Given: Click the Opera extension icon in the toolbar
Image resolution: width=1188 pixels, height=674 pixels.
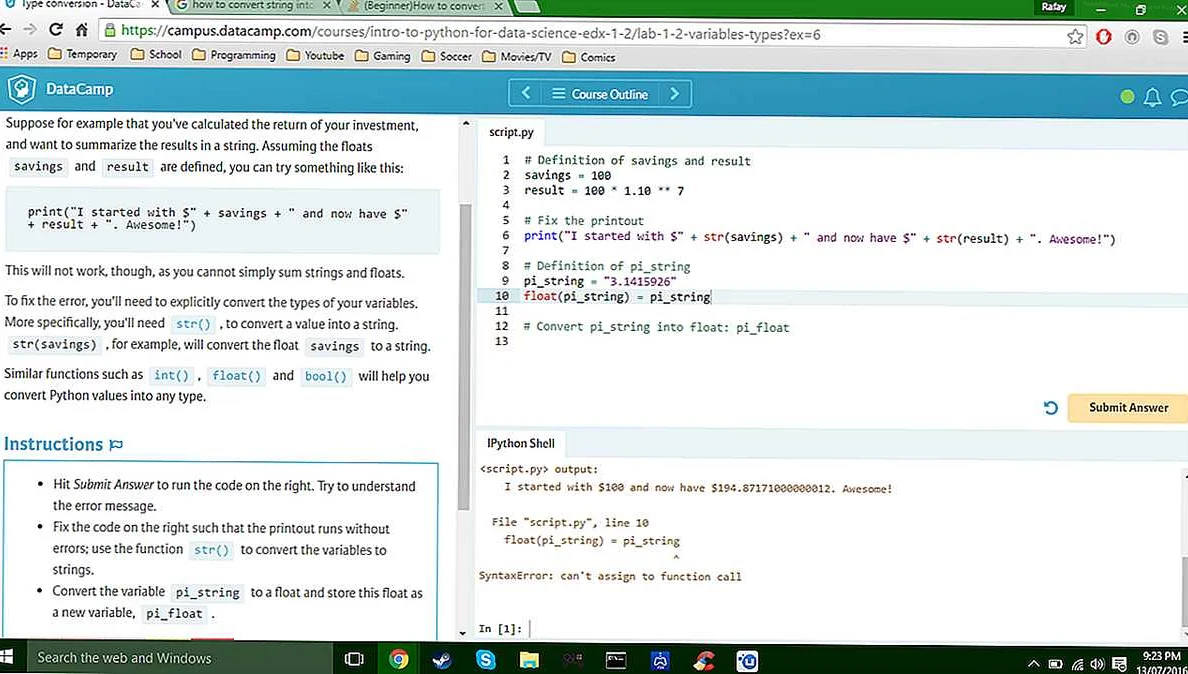Looking at the screenshot, I should click(x=1104, y=36).
